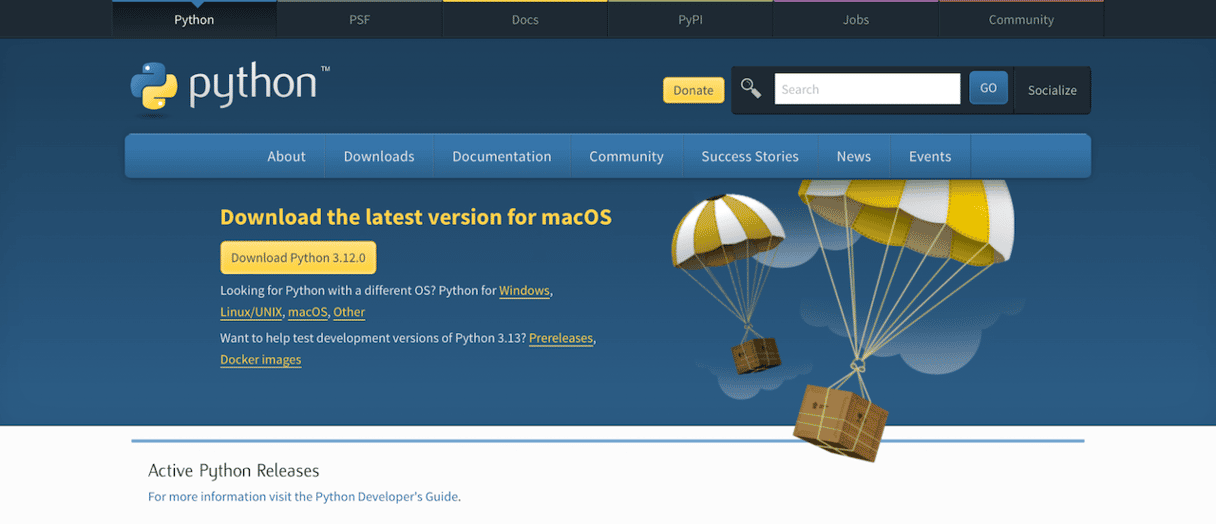Go to the News section
This screenshot has height=524, width=1216.
click(x=853, y=157)
